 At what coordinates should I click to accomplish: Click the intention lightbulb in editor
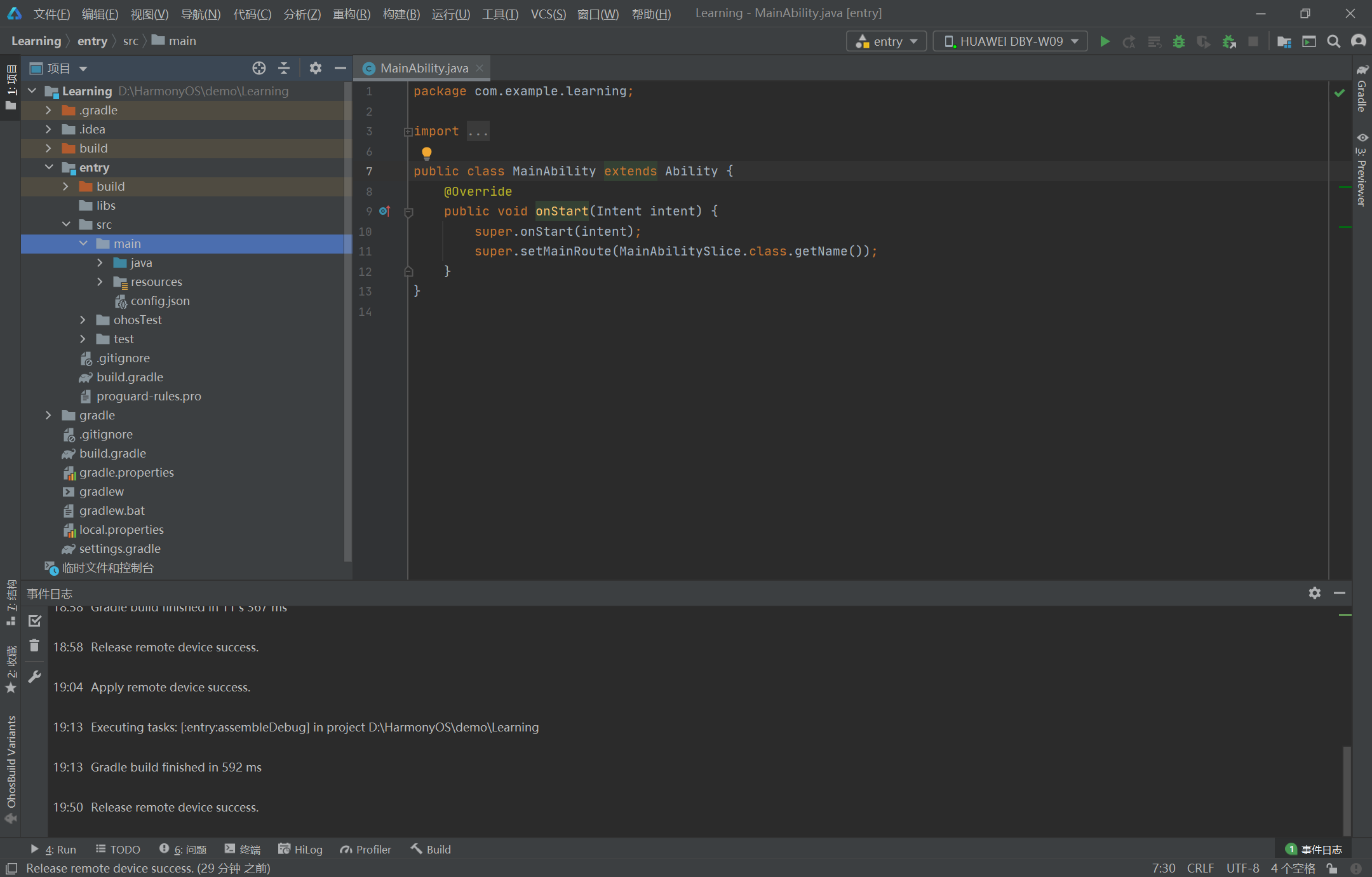point(427,153)
